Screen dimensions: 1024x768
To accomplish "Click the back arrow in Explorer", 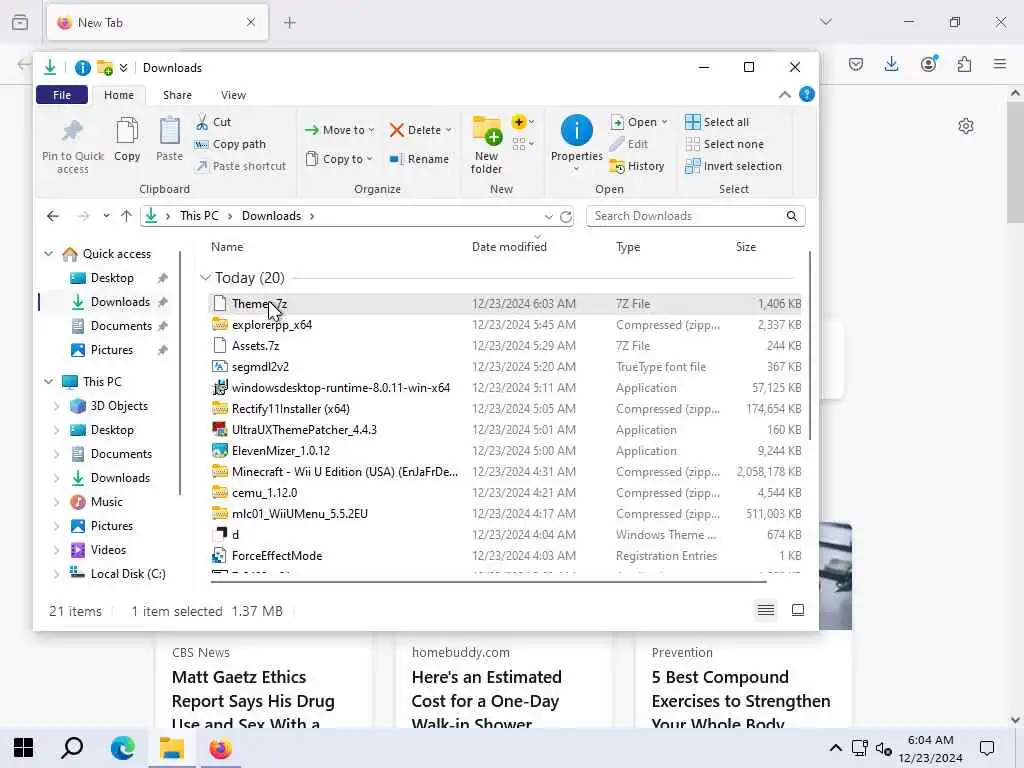I will (53, 216).
